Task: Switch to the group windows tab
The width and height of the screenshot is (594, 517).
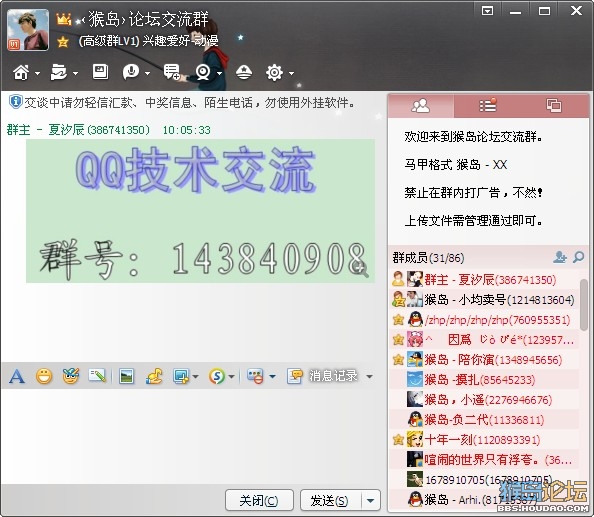Action: [554, 106]
